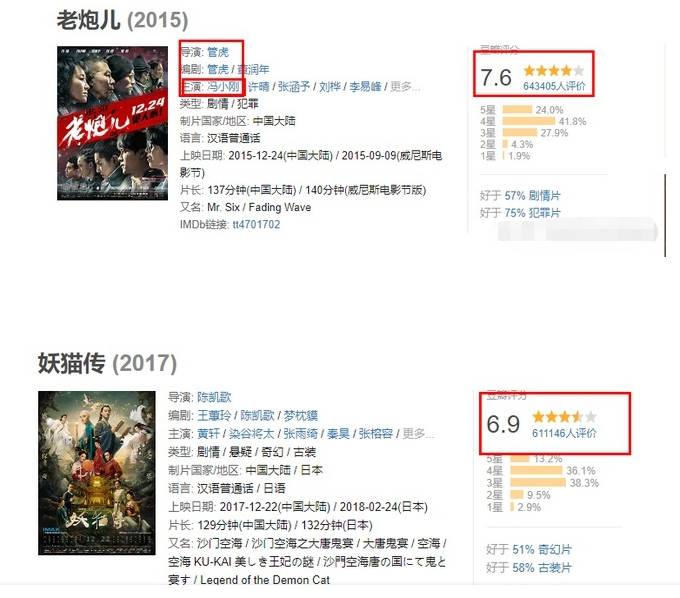Click 老炮儿 star rating icons

coord(554,70)
